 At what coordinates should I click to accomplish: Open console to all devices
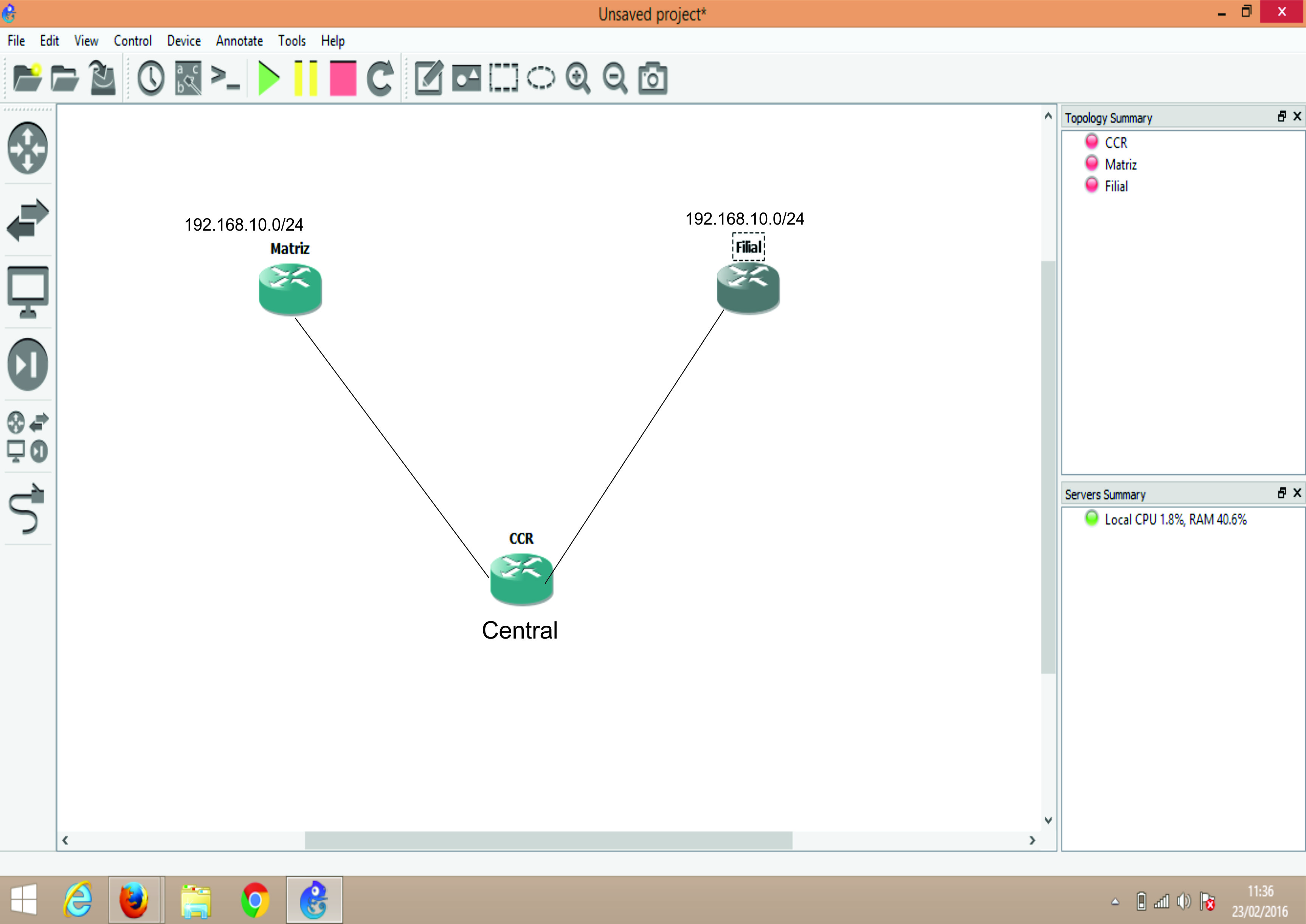(x=225, y=78)
